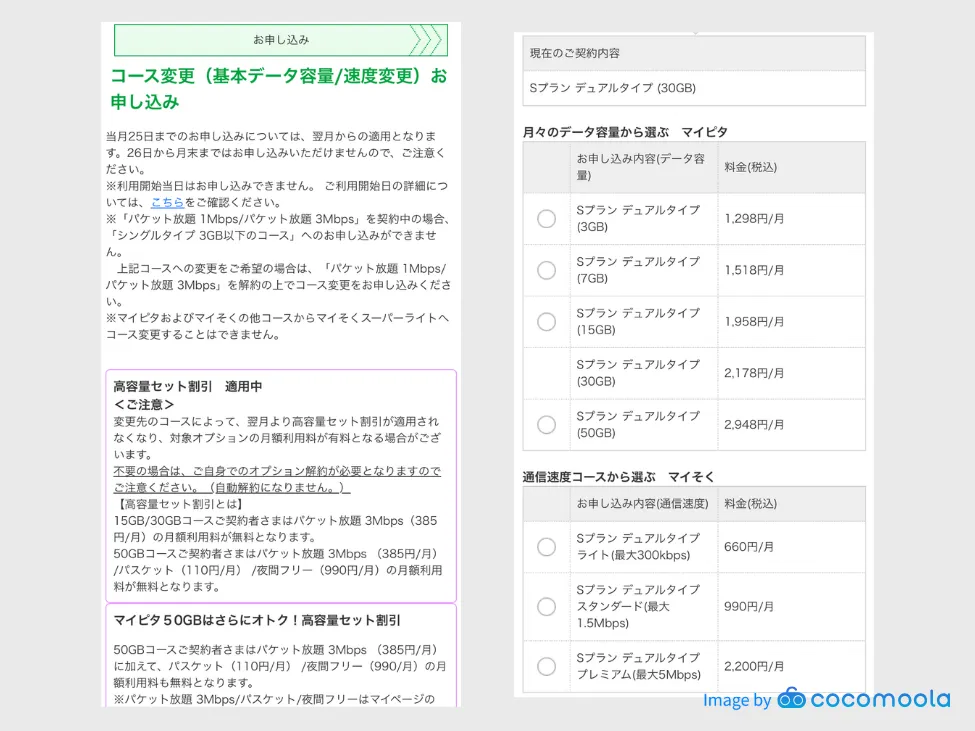Viewport: 975px width, 731px height.
Task: Click the ＜ご注意＞ label
Action: pos(144,405)
